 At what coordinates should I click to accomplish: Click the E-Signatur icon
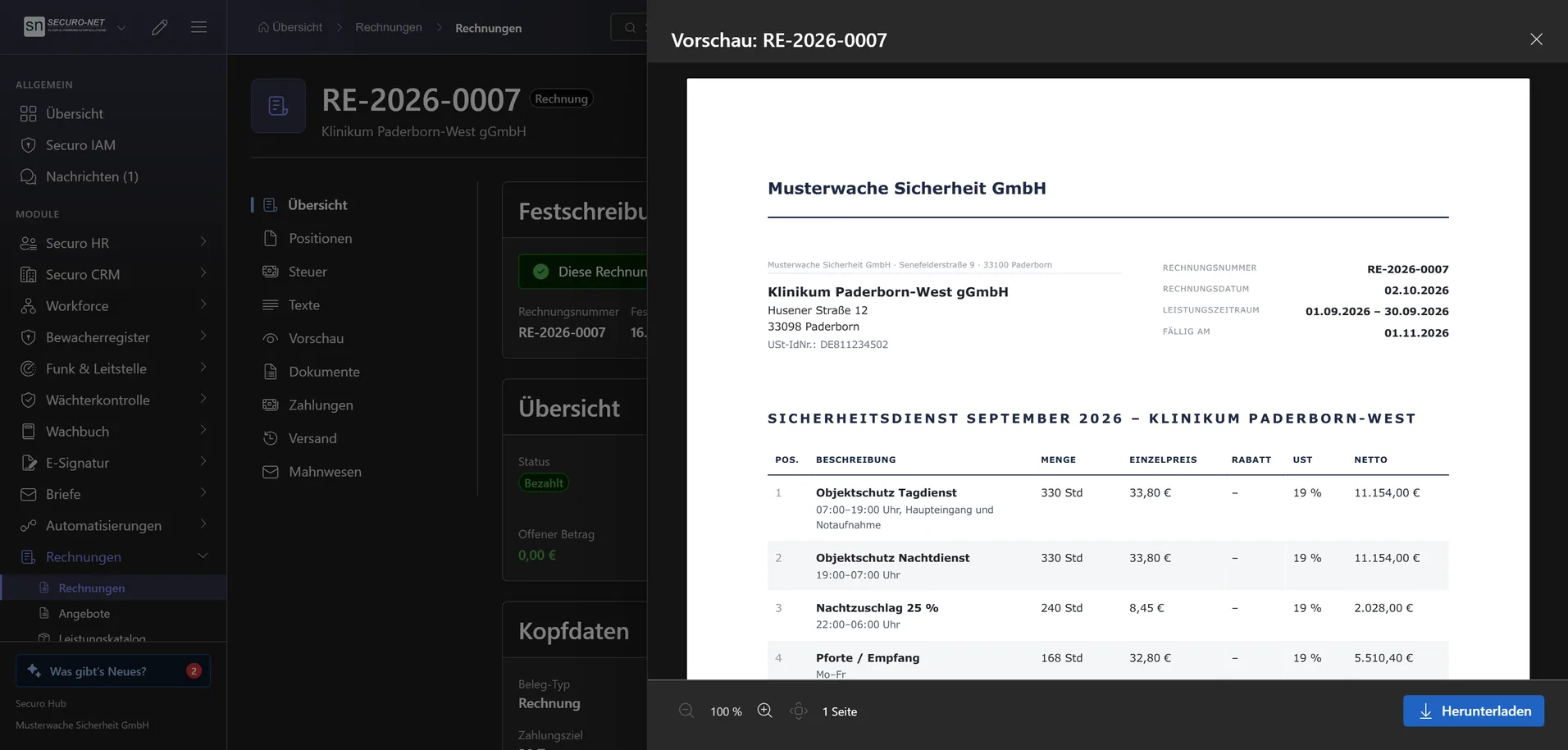29,463
